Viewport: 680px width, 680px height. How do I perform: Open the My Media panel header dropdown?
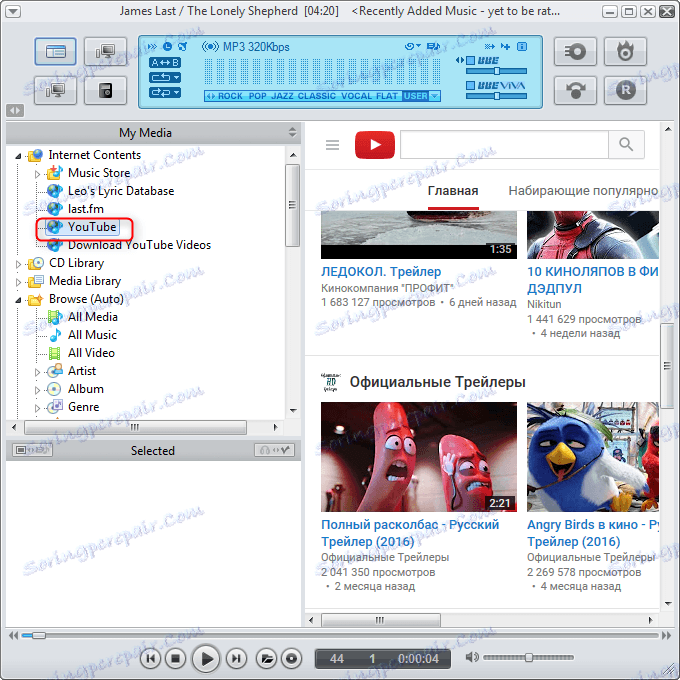pos(292,132)
